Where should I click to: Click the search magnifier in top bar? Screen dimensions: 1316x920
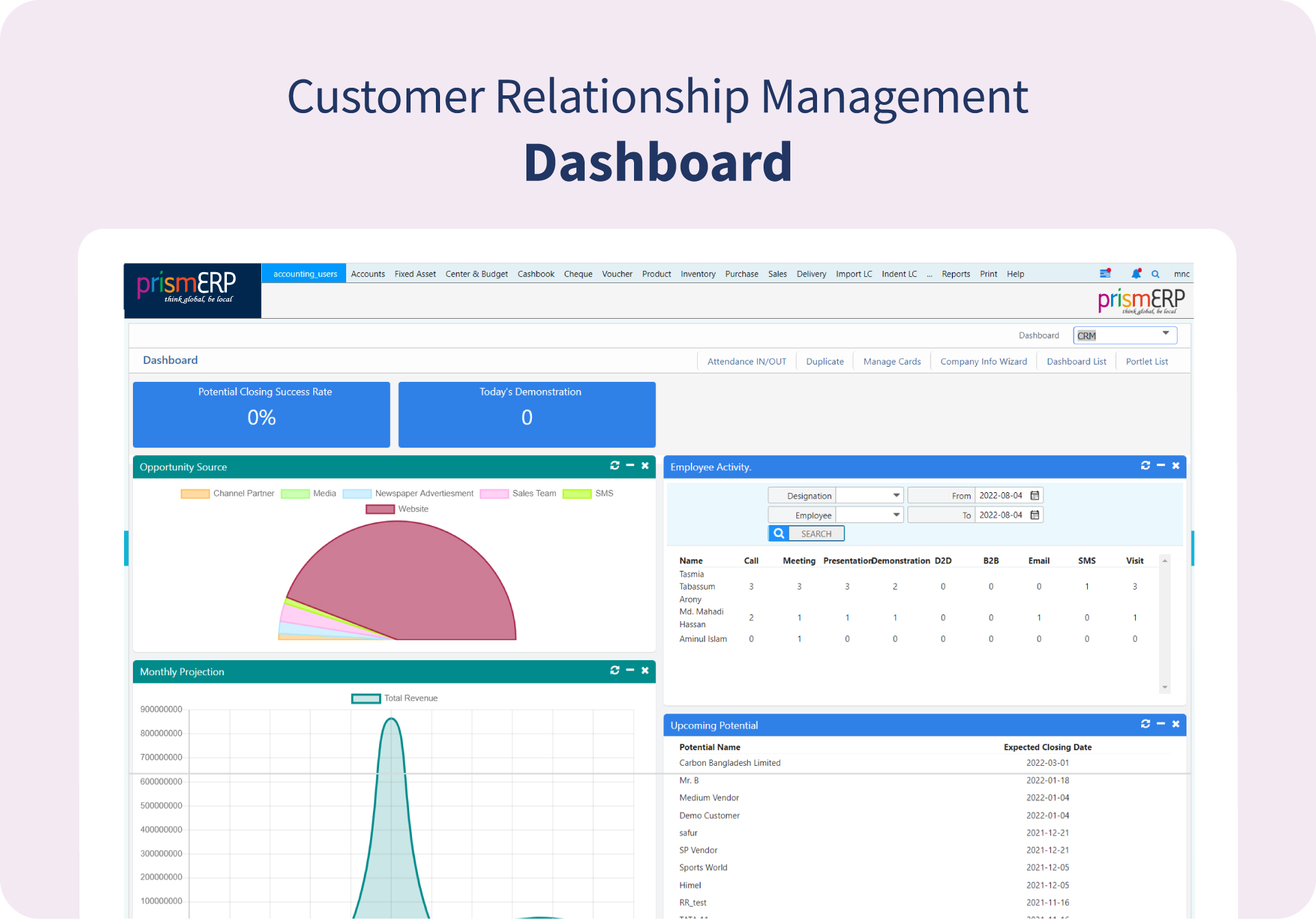coord(1156,274)
